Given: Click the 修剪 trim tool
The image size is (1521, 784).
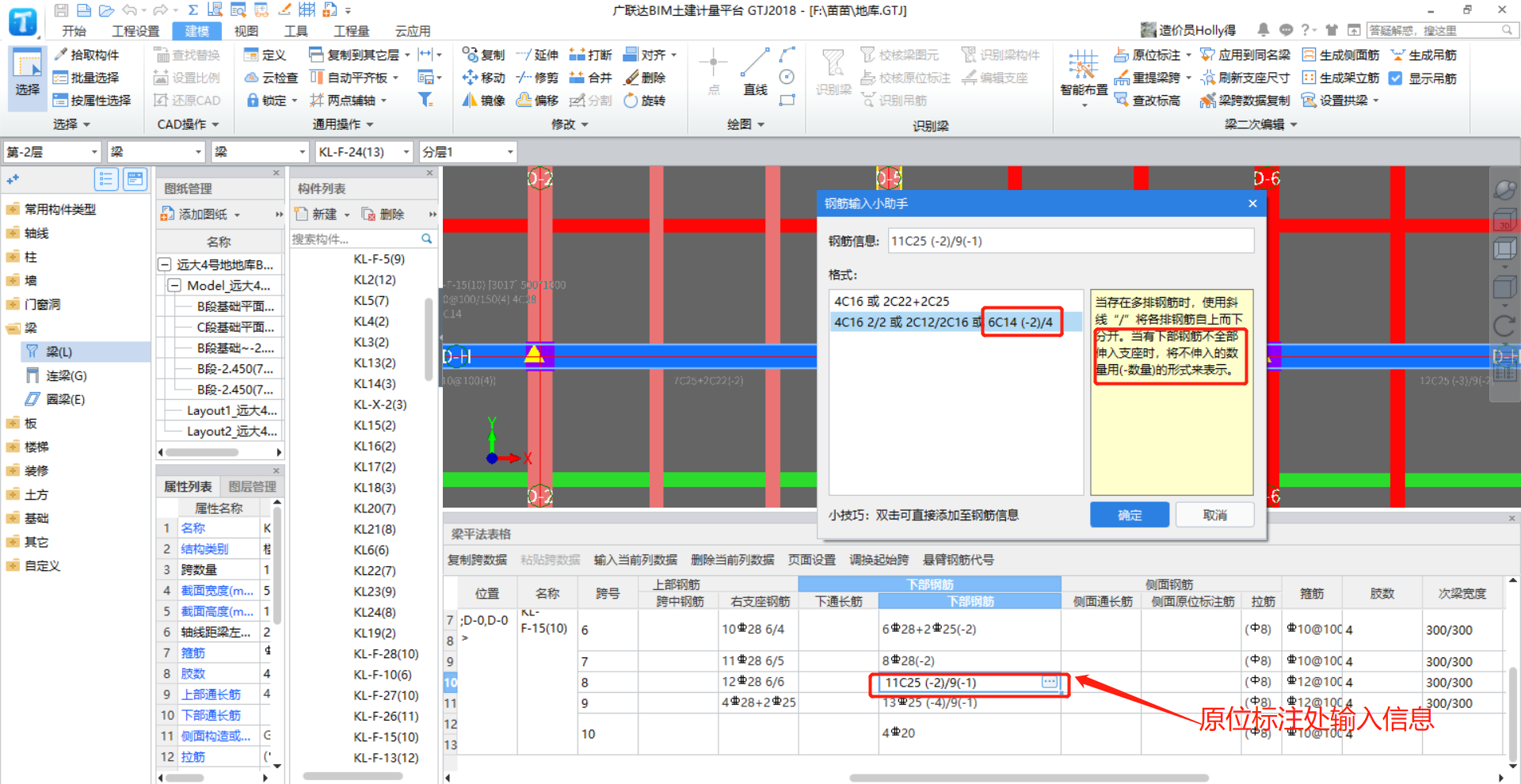Looking at the screenshot, I should (537, 78).
